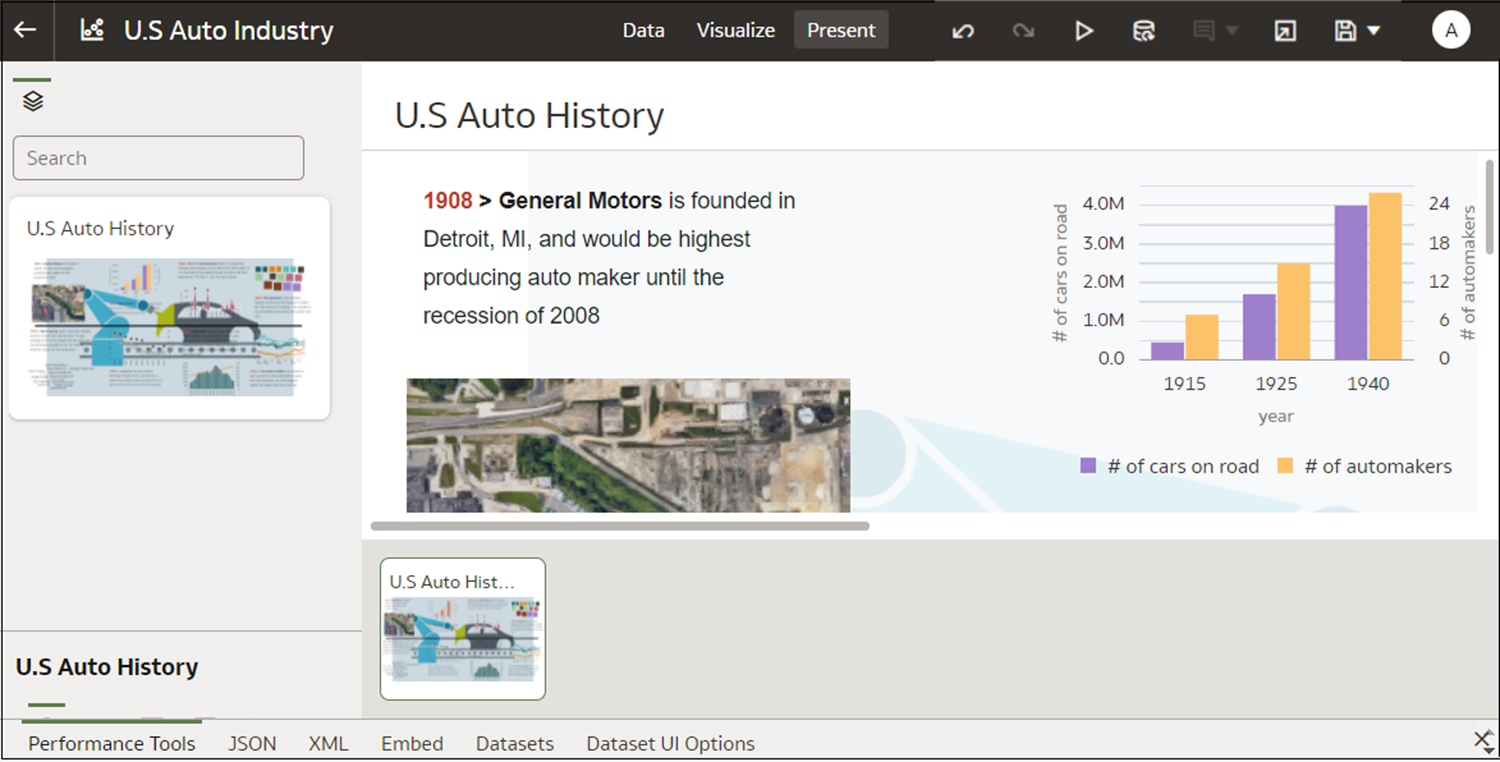This screenshot has width=1500, height=762.
Task: Open the Embed tab
Action: click(412, 743)
